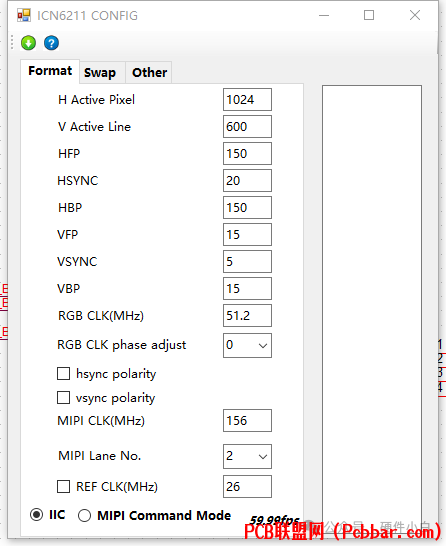446x546 pixels.
Task: Click the MIPI CLK(MHz) value field
Action: click(247, 421)
